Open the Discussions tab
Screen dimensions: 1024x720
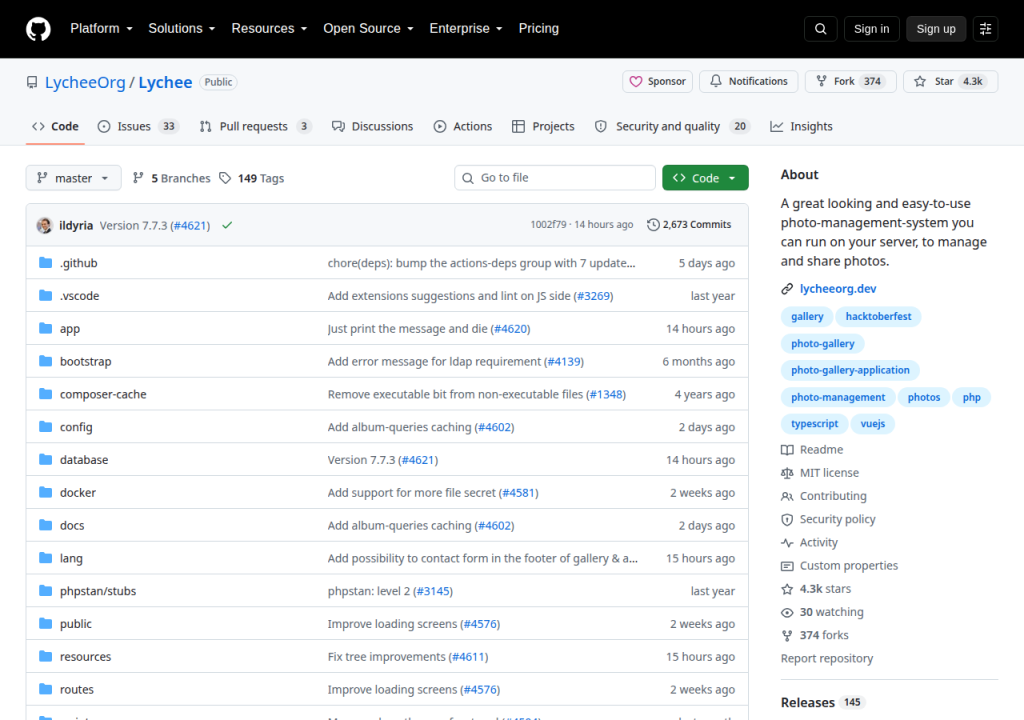(x=372, y=126)
